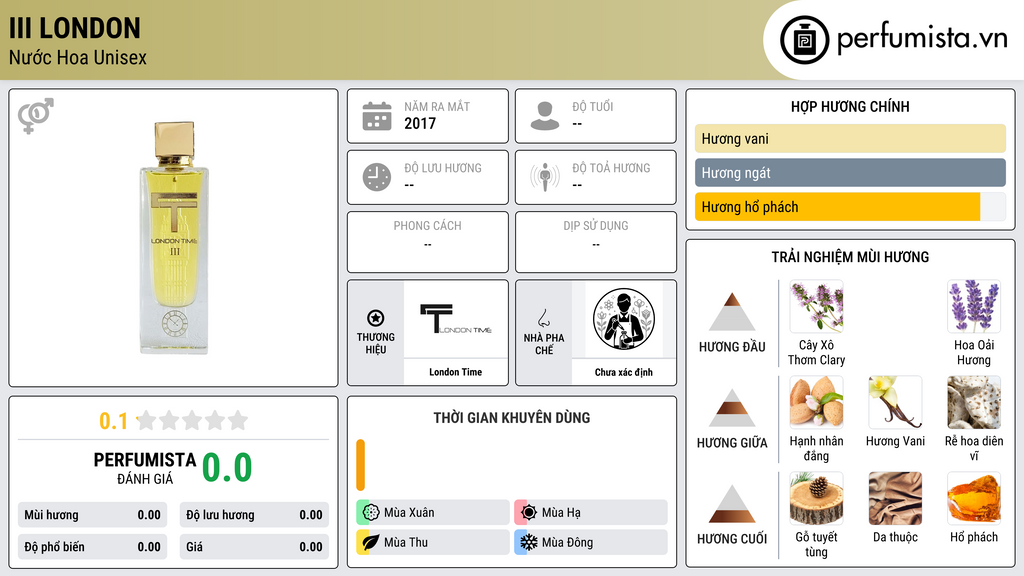Click the person icon beside Độ tuổi
This screenshot has height=576, width=1024.
pos(545,116)
